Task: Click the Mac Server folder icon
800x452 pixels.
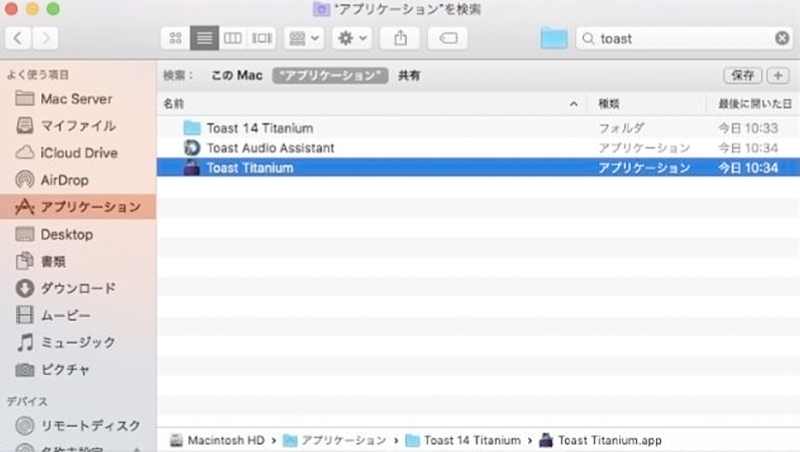Action: 24,98
